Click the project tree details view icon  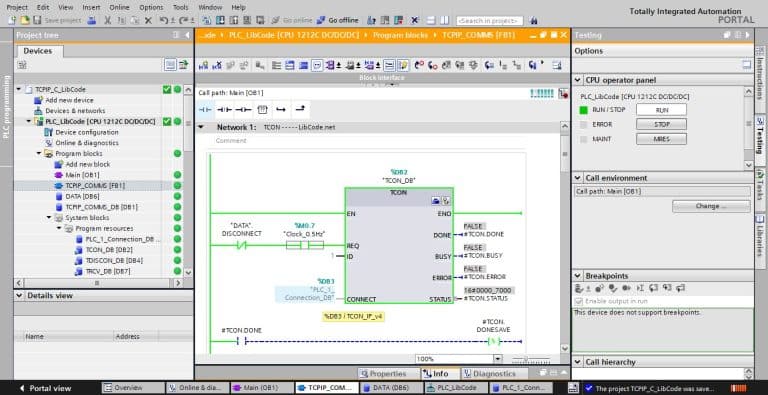(170, 65)
